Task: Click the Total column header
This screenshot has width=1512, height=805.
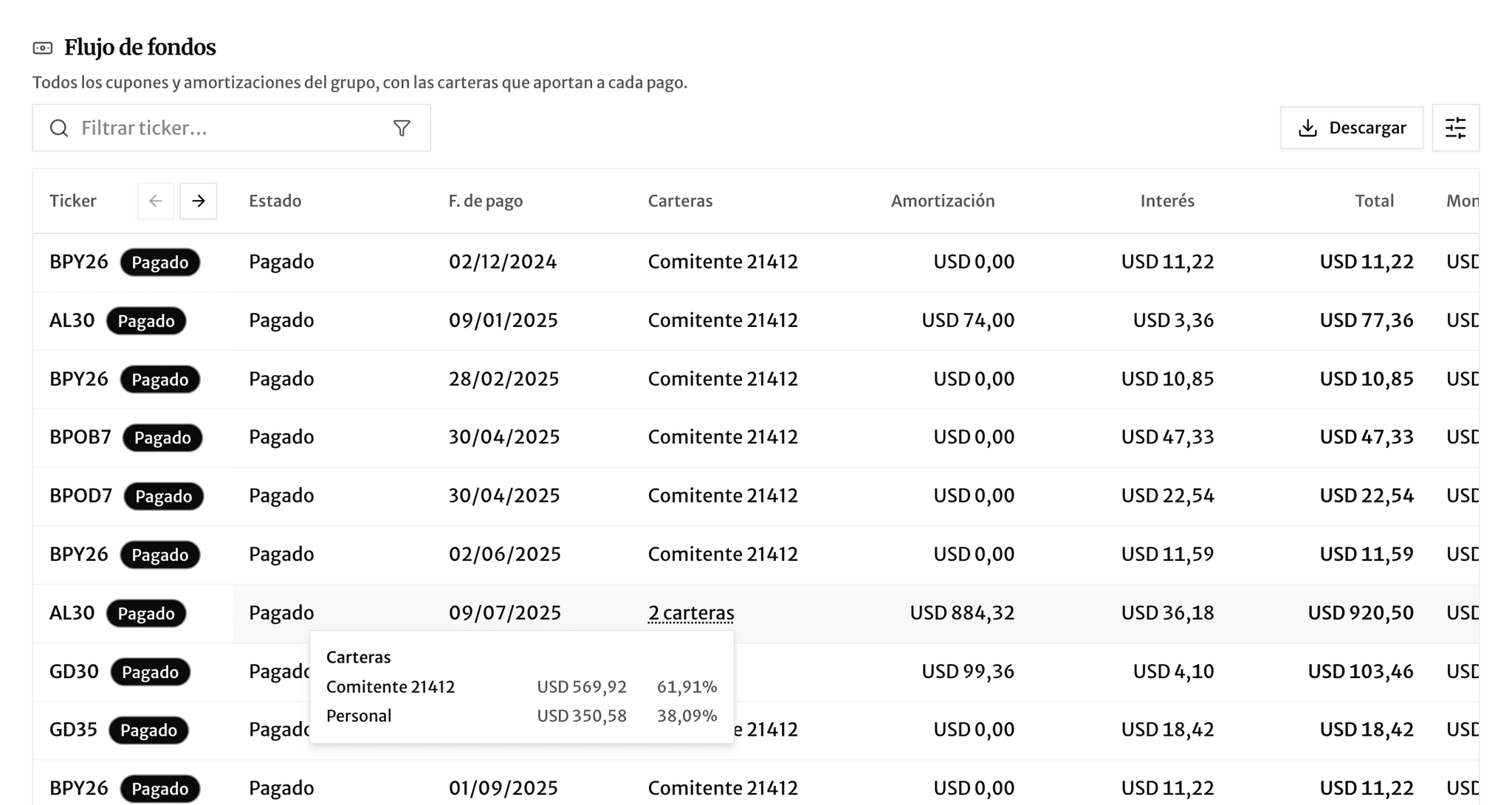Action: (x=1374, y=201)
